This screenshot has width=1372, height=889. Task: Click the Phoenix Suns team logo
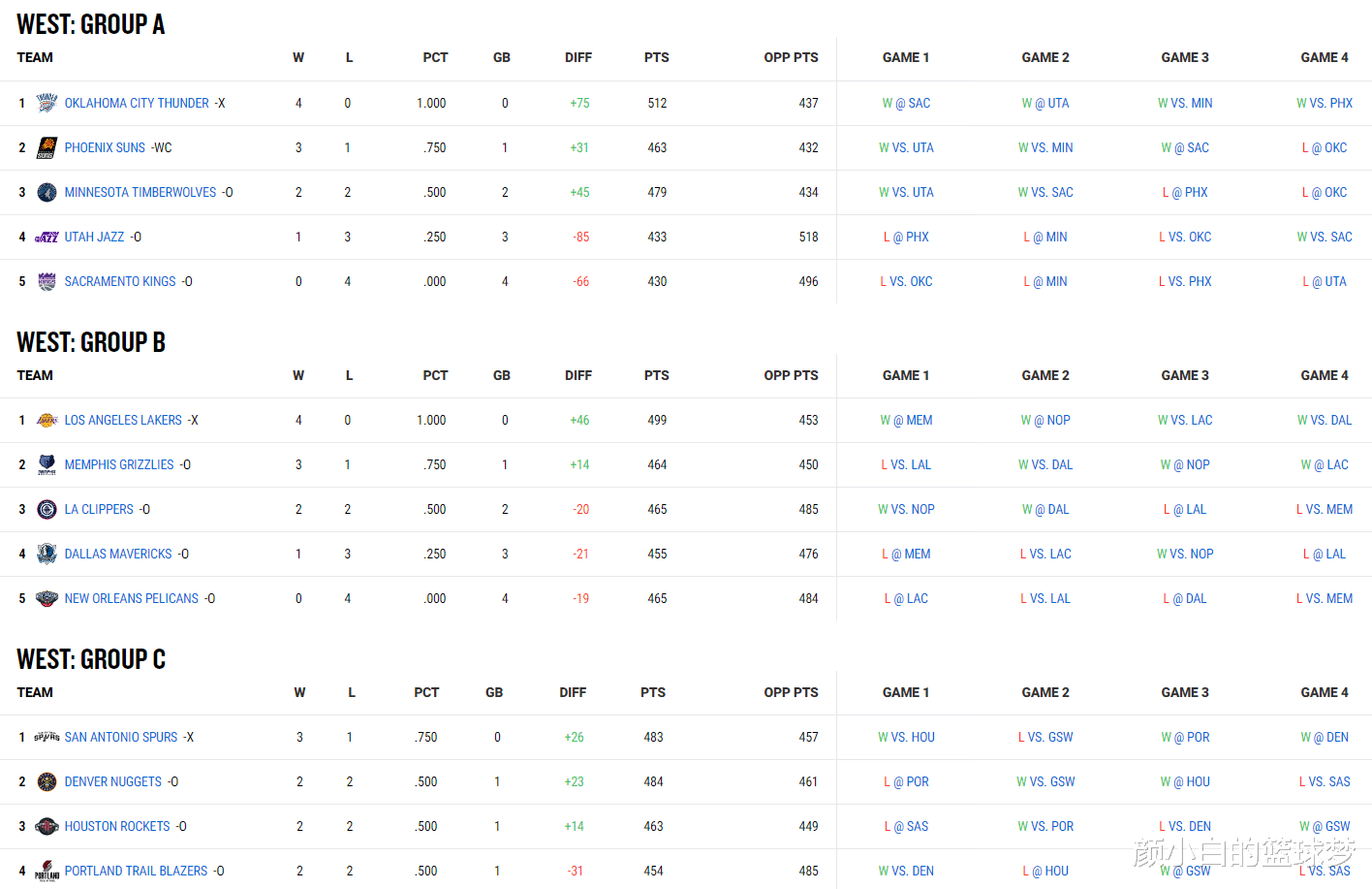pyautogui.click(x=47, y=147)
